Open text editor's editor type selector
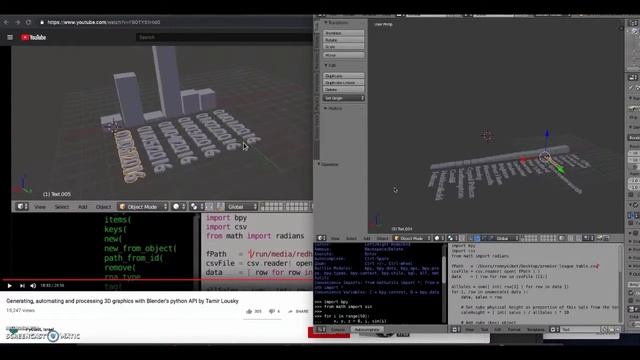 456,329
